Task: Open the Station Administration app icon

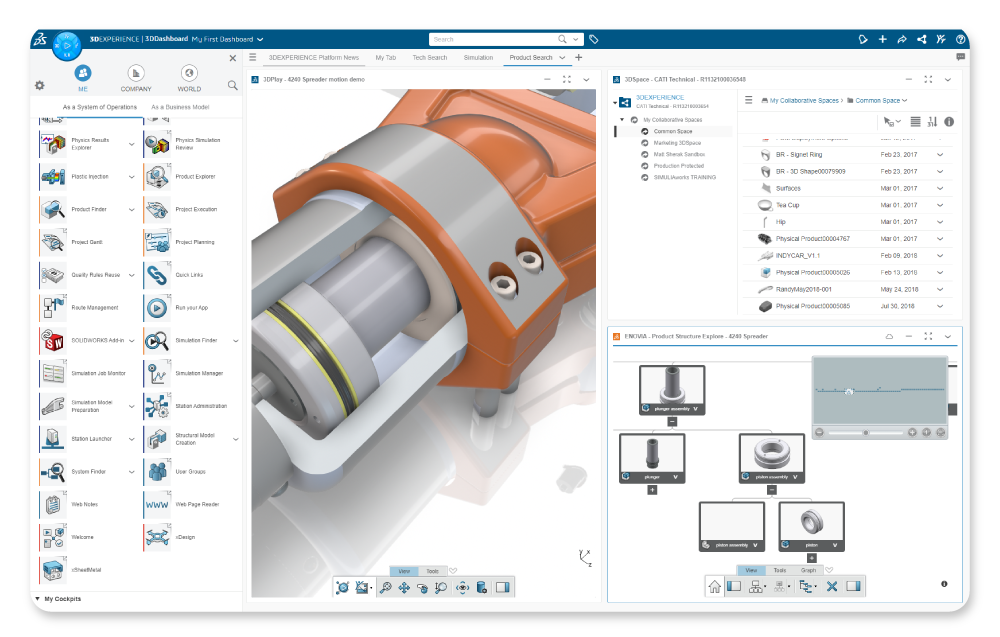Action: click(157, 406)
